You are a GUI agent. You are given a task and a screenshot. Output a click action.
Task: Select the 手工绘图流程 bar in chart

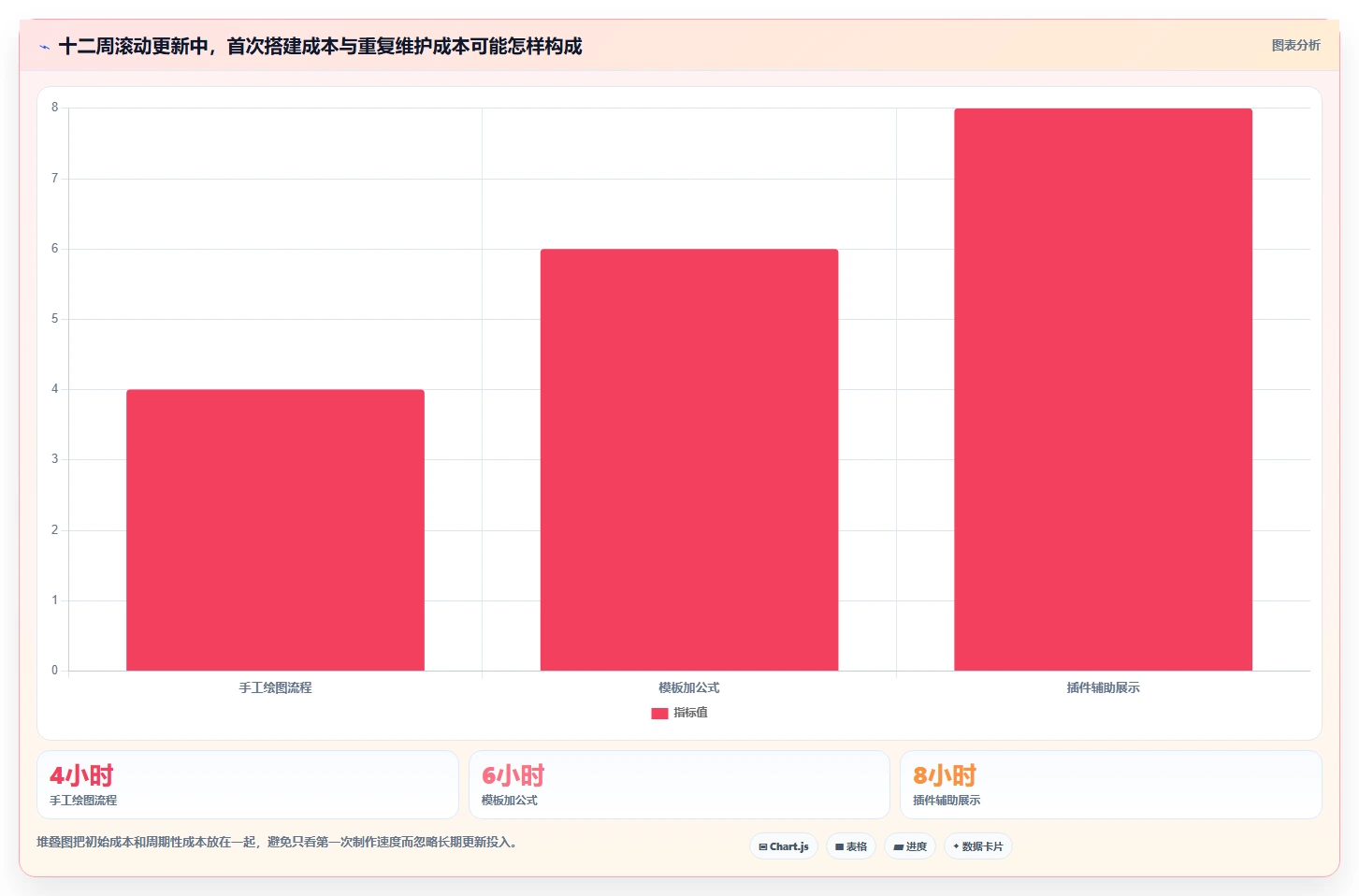point(275,529)
